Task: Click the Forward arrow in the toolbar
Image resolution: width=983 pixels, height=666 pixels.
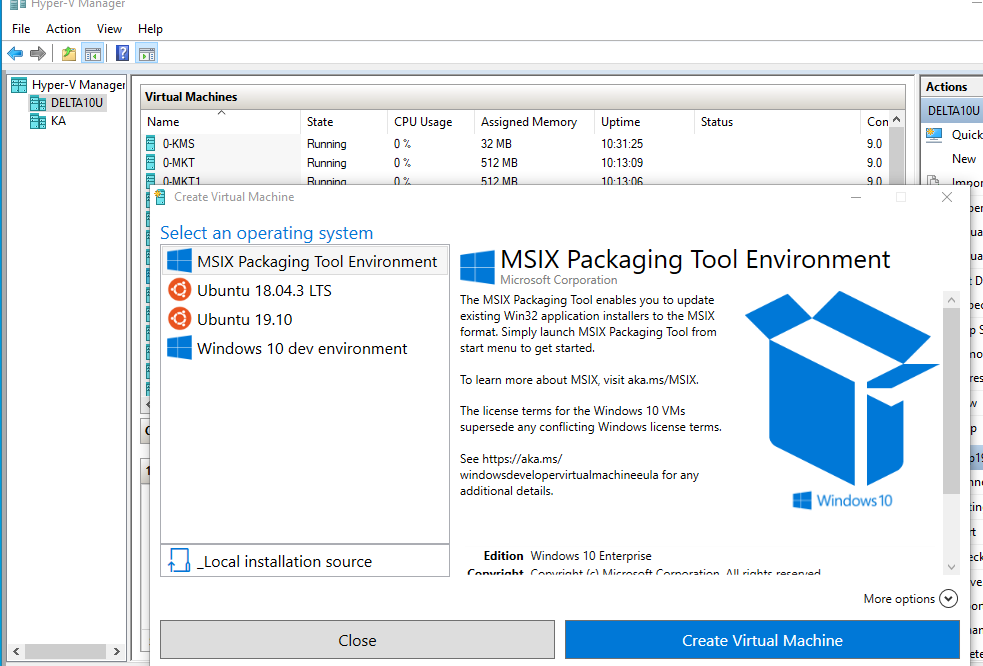Action: (x=38, y=54)
